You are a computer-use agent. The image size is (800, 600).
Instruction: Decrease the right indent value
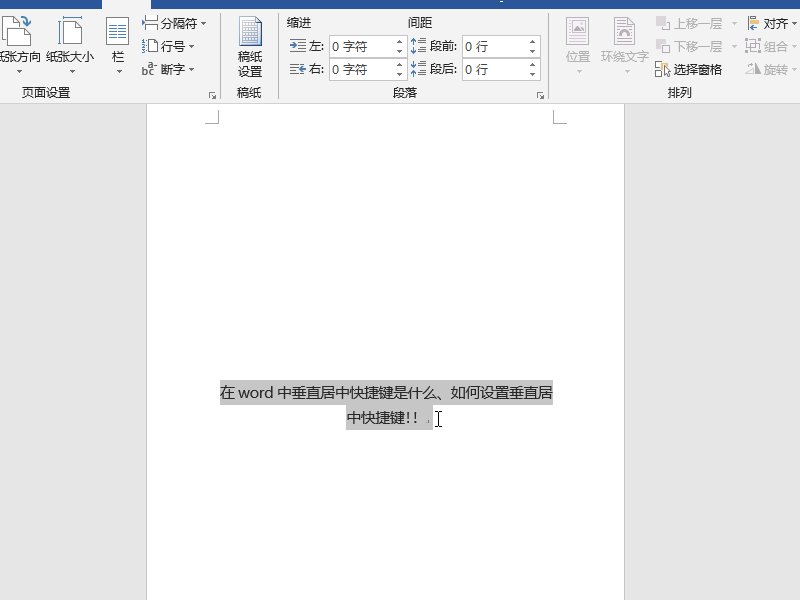pos(399,74)
